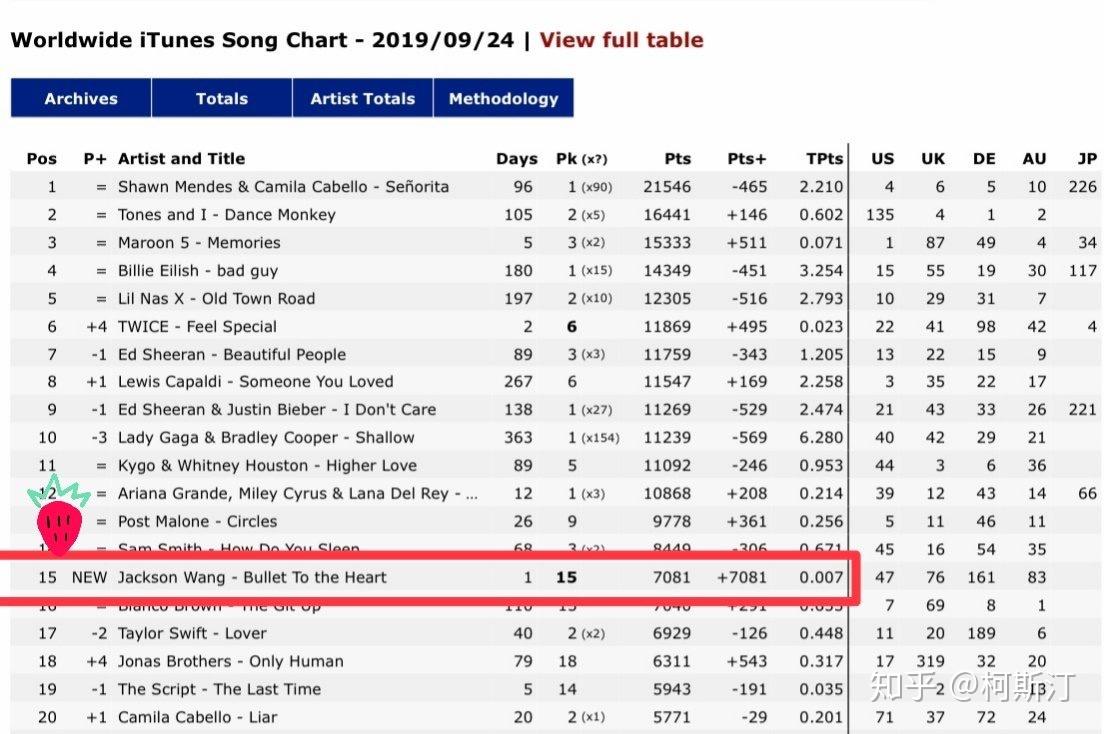The image size is (1104, 734).
Task: Open the Methodology tab
Action: pyautogui.click(x=503, y=98)
